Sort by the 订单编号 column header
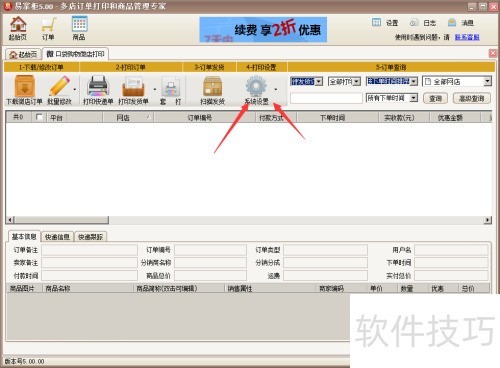500x368 pixels. coord(204,117)
